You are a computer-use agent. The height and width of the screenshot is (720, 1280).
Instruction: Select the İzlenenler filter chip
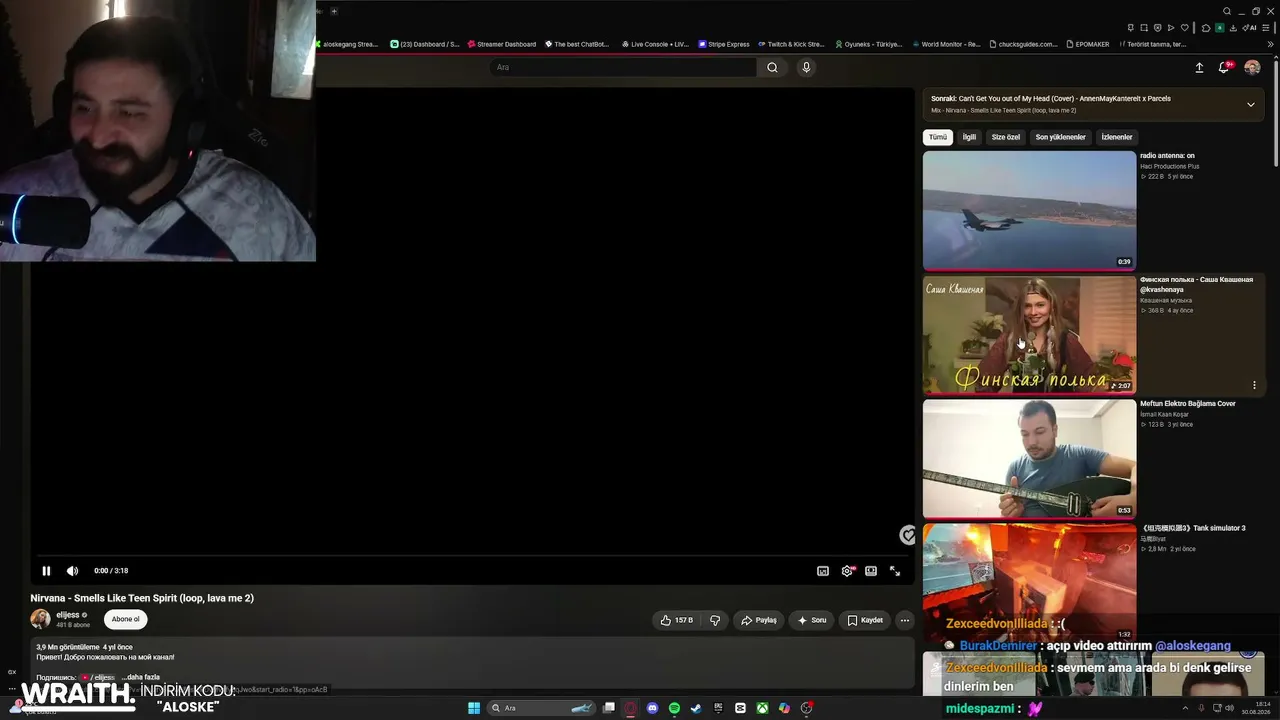click(x=1117, y=137)
